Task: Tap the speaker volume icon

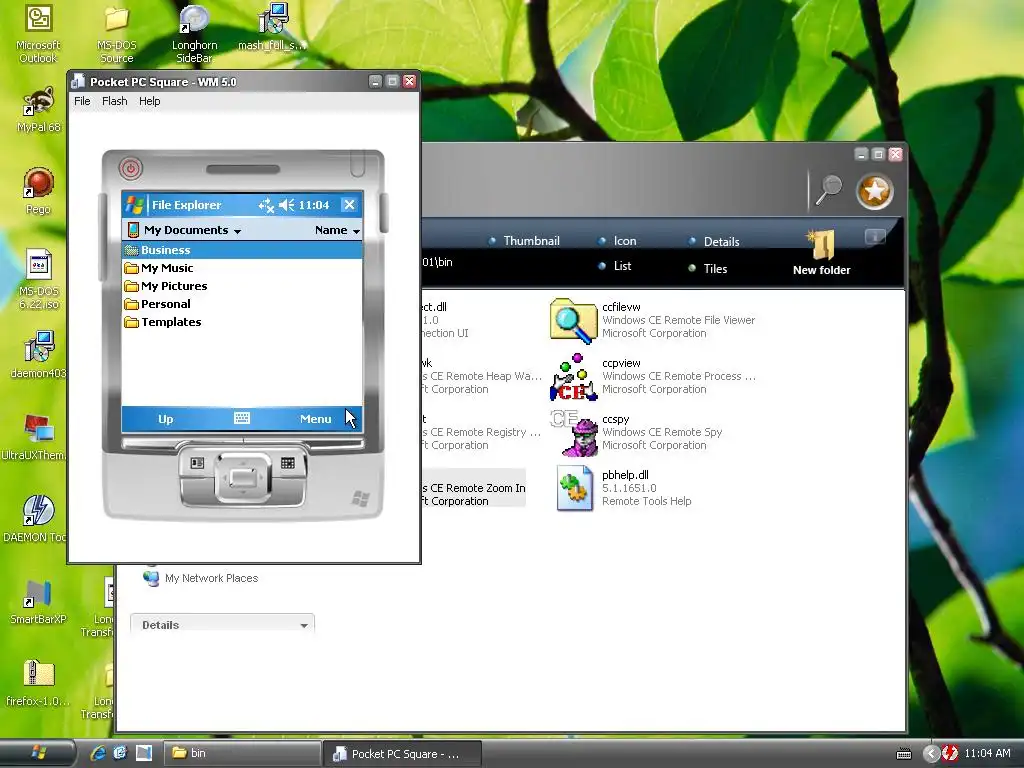Action: coord(286,205)
